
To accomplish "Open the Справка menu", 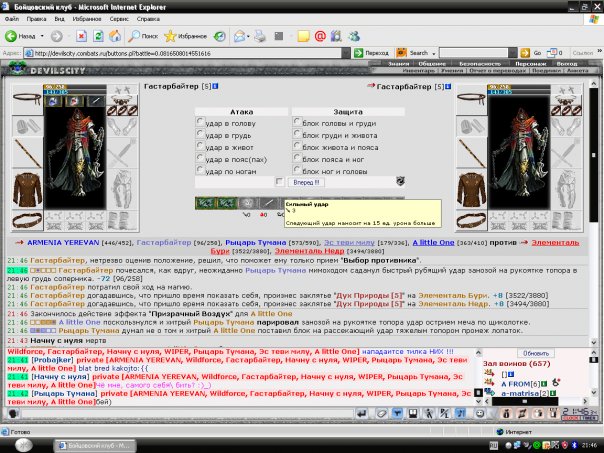I will click(x=148, y=19).
